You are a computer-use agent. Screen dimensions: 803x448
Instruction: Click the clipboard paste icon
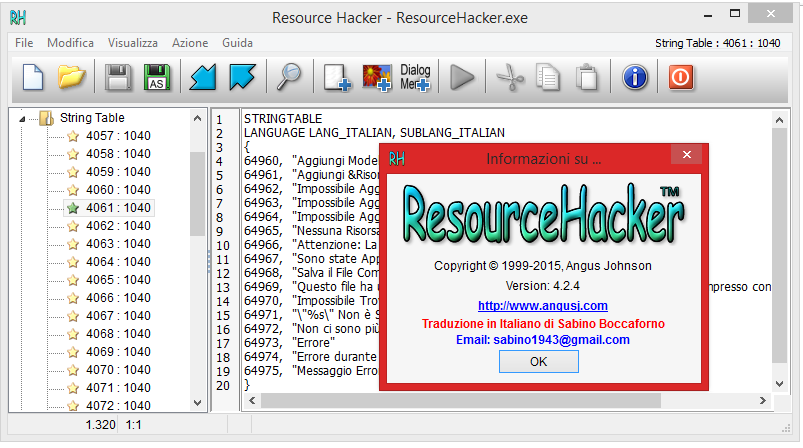587,78
